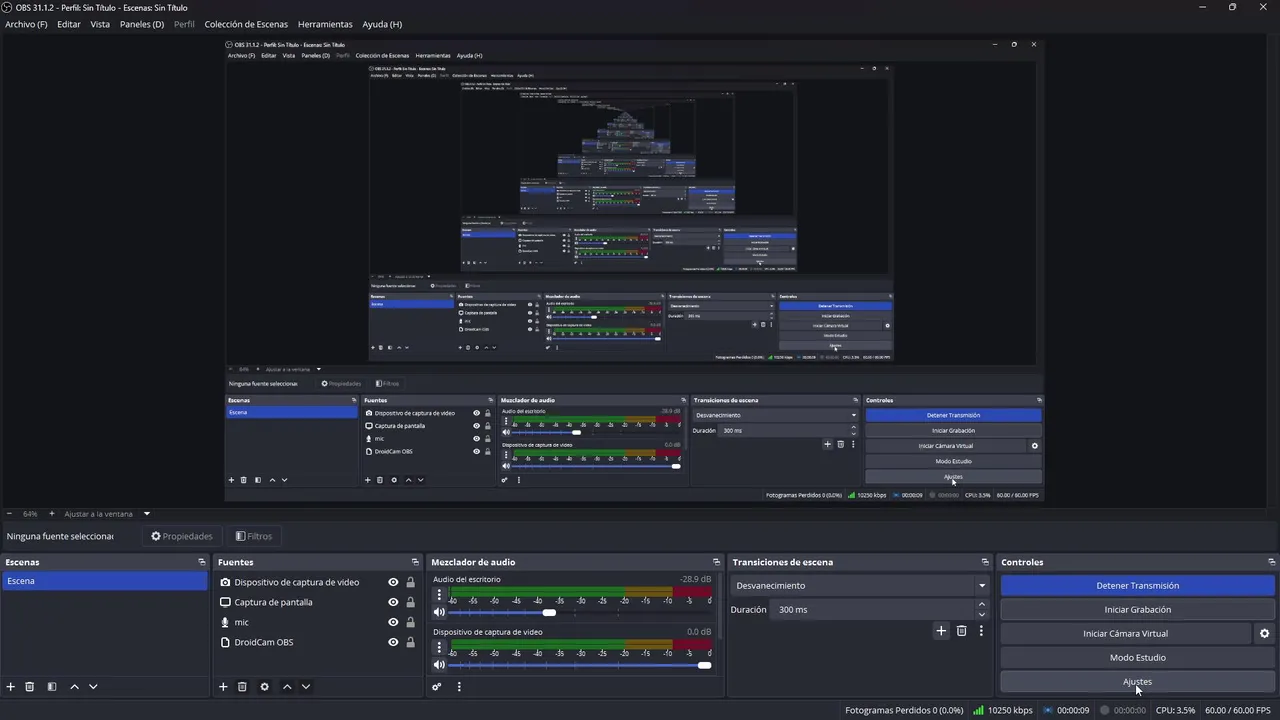Add a scene transition with the plus icon
The width and height of the screenshot is (1280, 720).
click(941, 631)
